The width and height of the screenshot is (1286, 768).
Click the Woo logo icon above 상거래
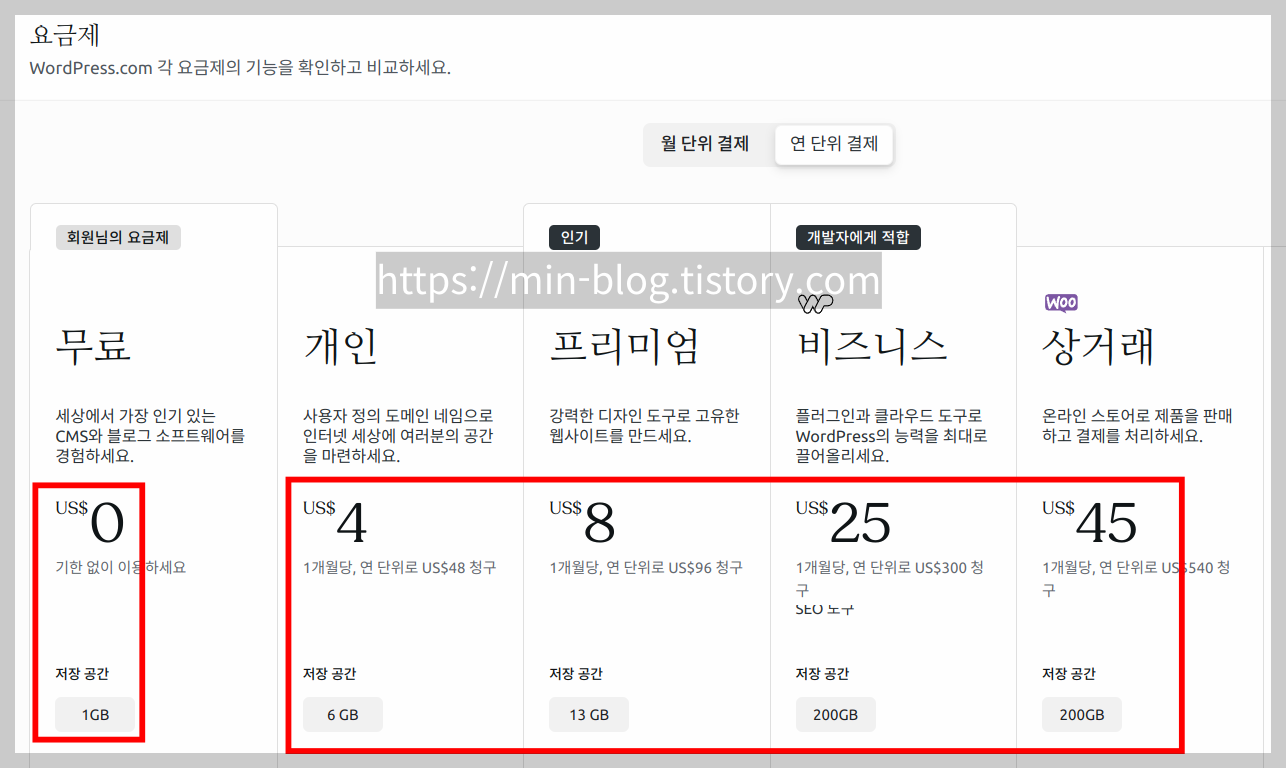coord(1061,302)
